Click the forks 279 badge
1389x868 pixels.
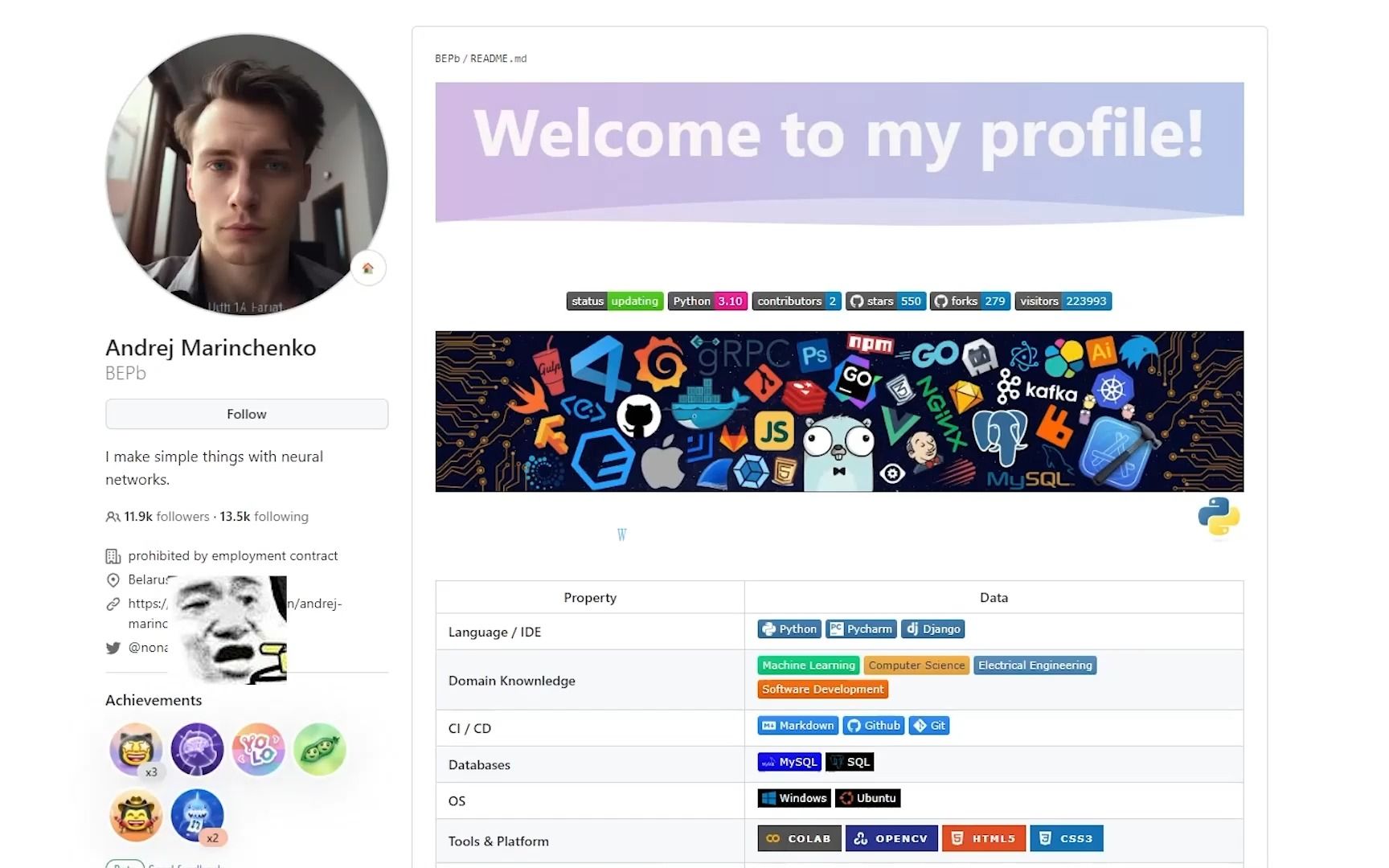tap(970, 301)
